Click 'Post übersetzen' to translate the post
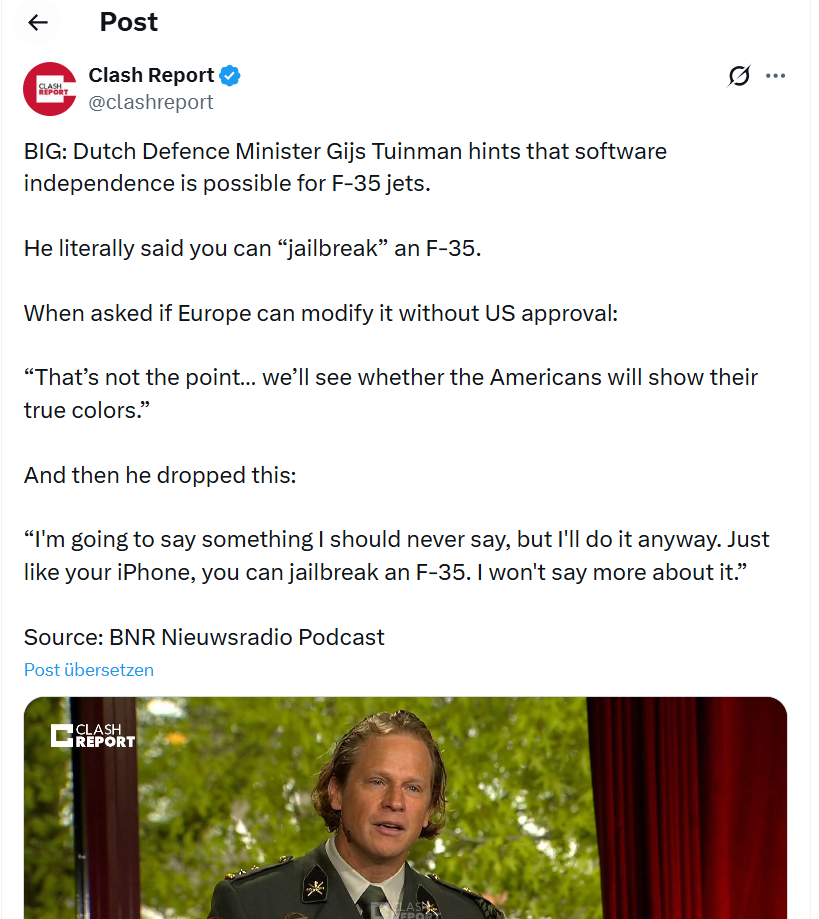The width and height of the screenshot is (819, 919). pos(89,669)
